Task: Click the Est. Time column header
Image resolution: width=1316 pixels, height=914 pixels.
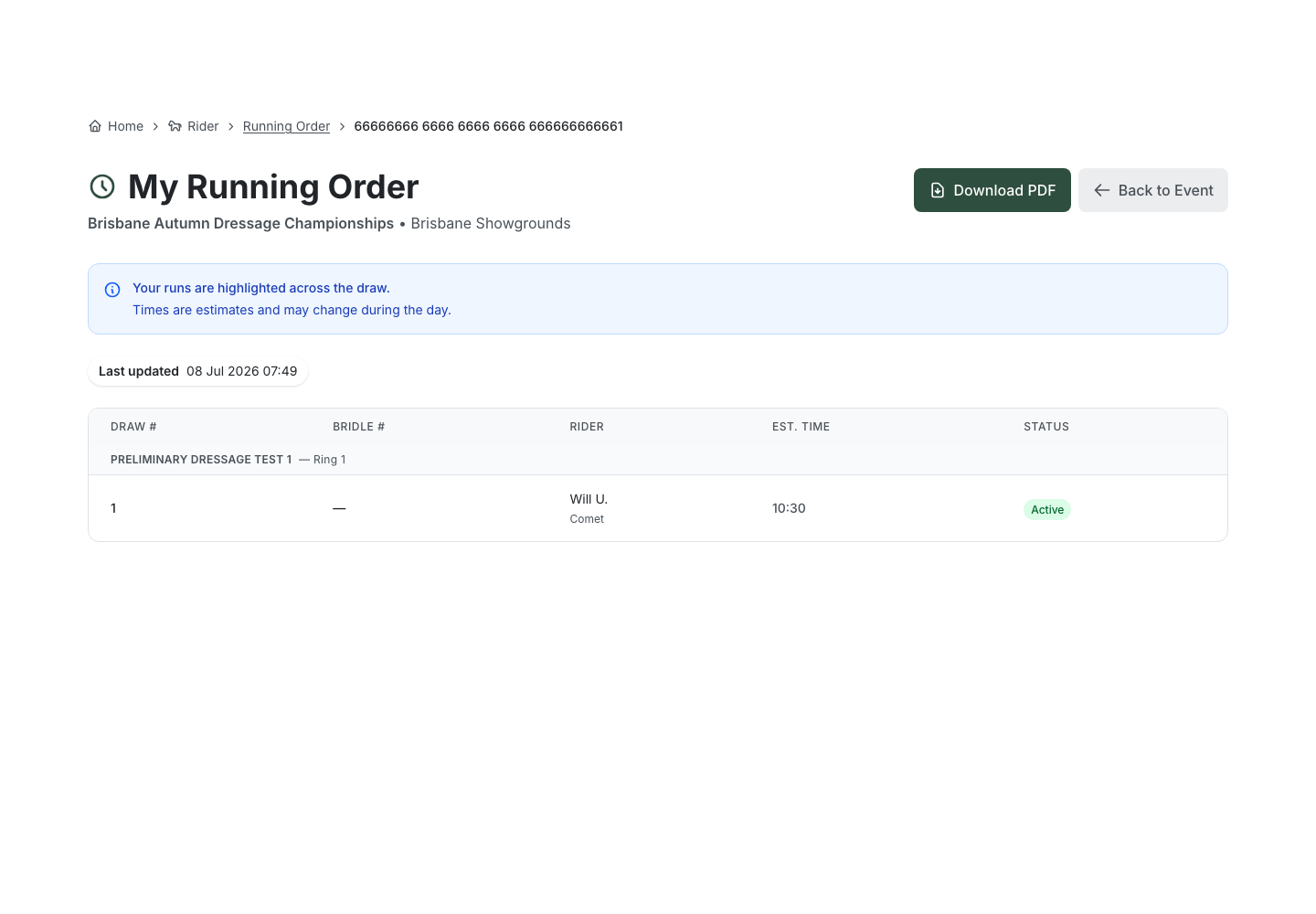Action: 801,427
